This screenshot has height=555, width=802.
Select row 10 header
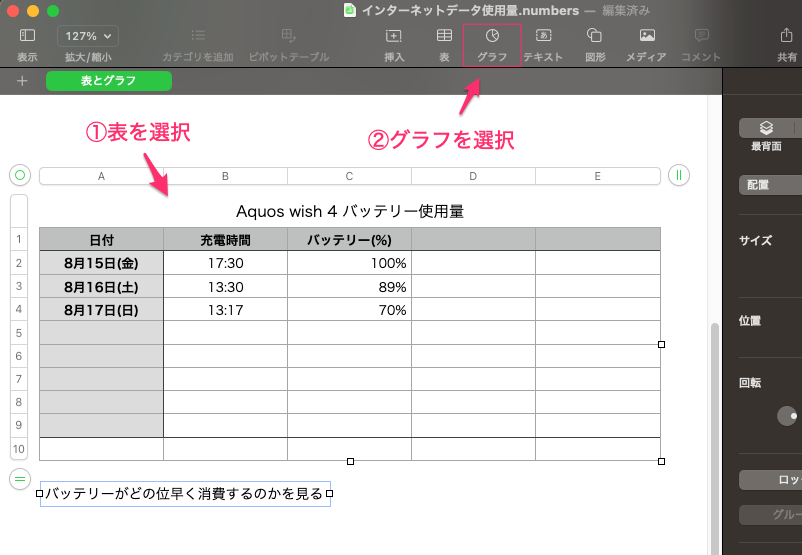pos(19,449)
